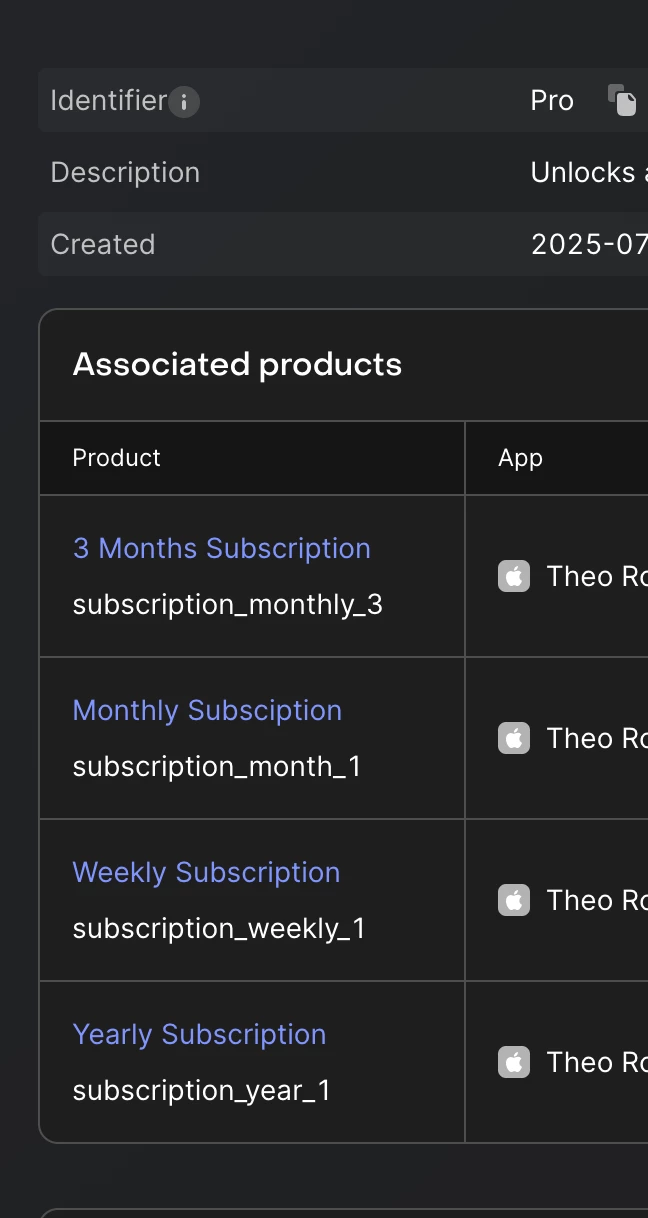Click the Apple icon in the Weekly Subscription row
Viewport: 648px width, 1218px height.
[514, 900]
